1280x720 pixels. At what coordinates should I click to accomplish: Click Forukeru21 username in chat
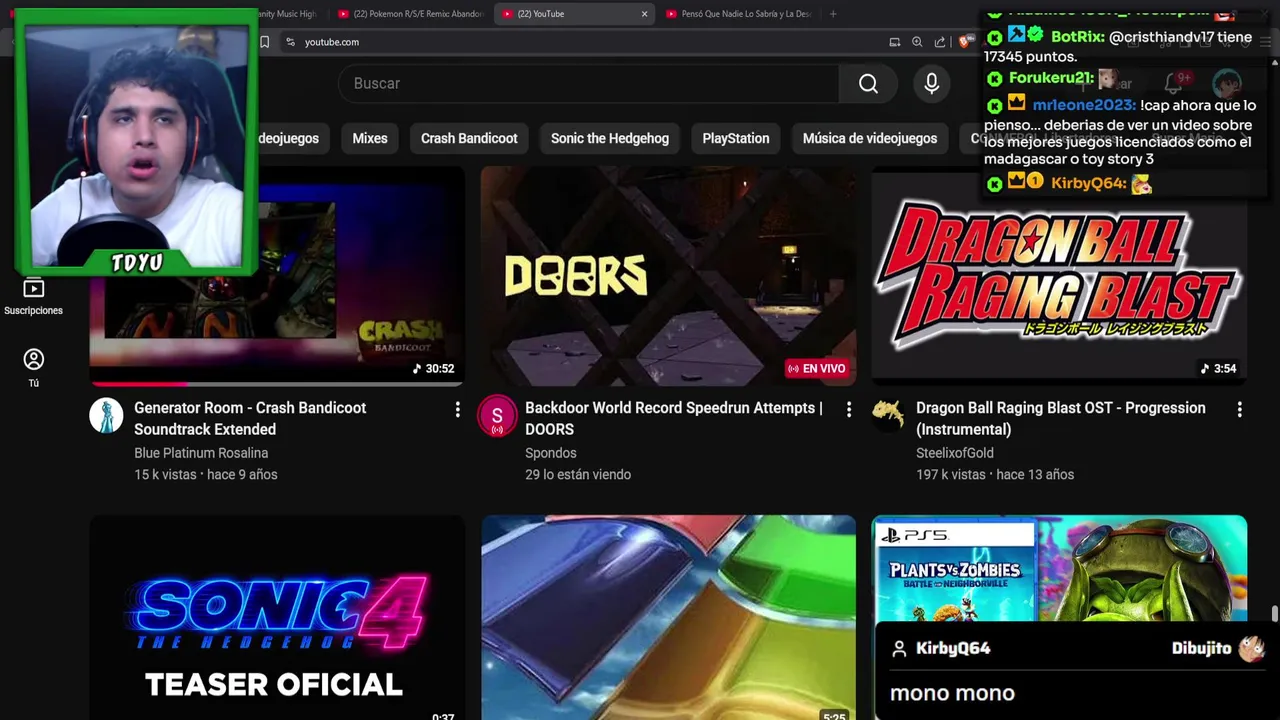tap(1051, 78)
